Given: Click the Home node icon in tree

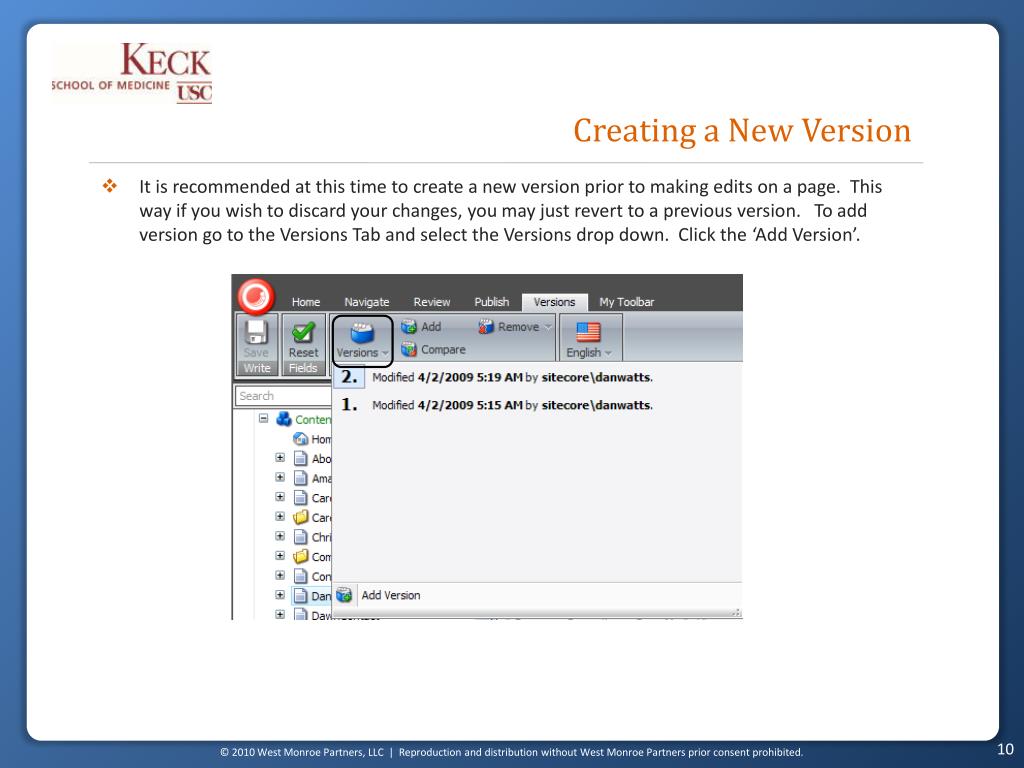Looking at the screenshot, I should 300,439.
